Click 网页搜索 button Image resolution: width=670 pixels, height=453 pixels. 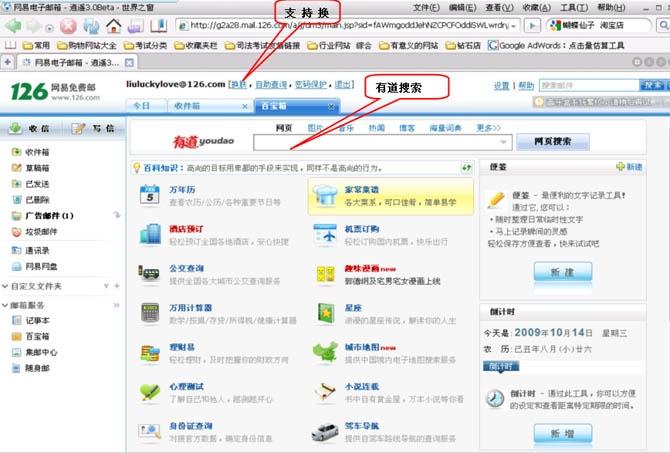553,142
